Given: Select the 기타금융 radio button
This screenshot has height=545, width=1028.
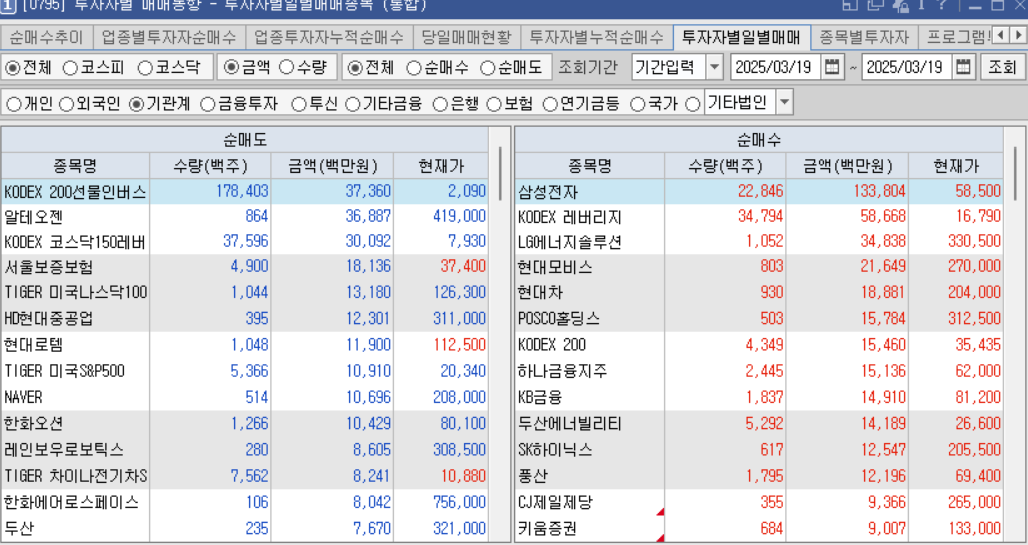Looking at the screenshot, I should (353, 104).
